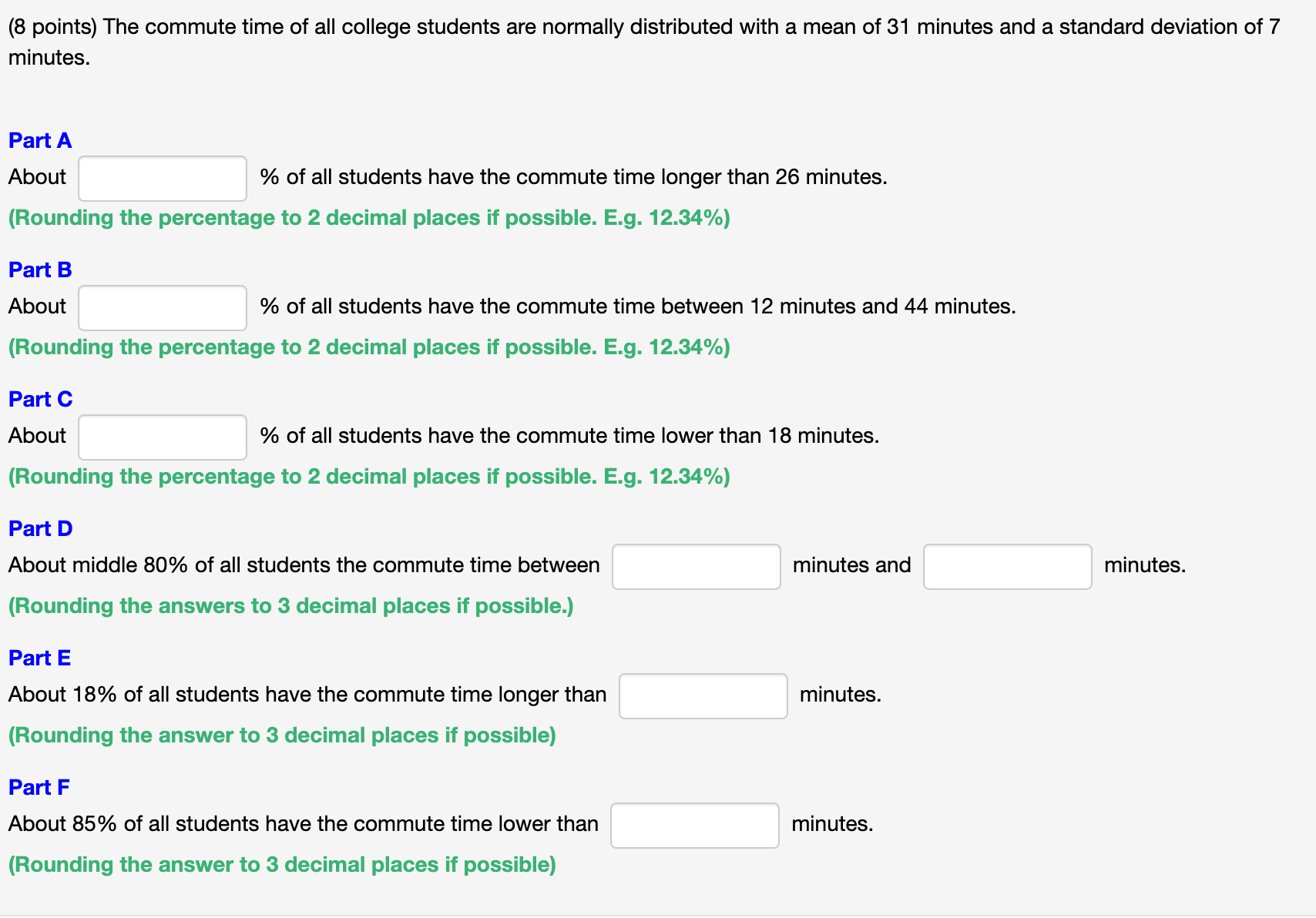
Task: Click the rounding hint text under Part A
Action: point(368,218)
